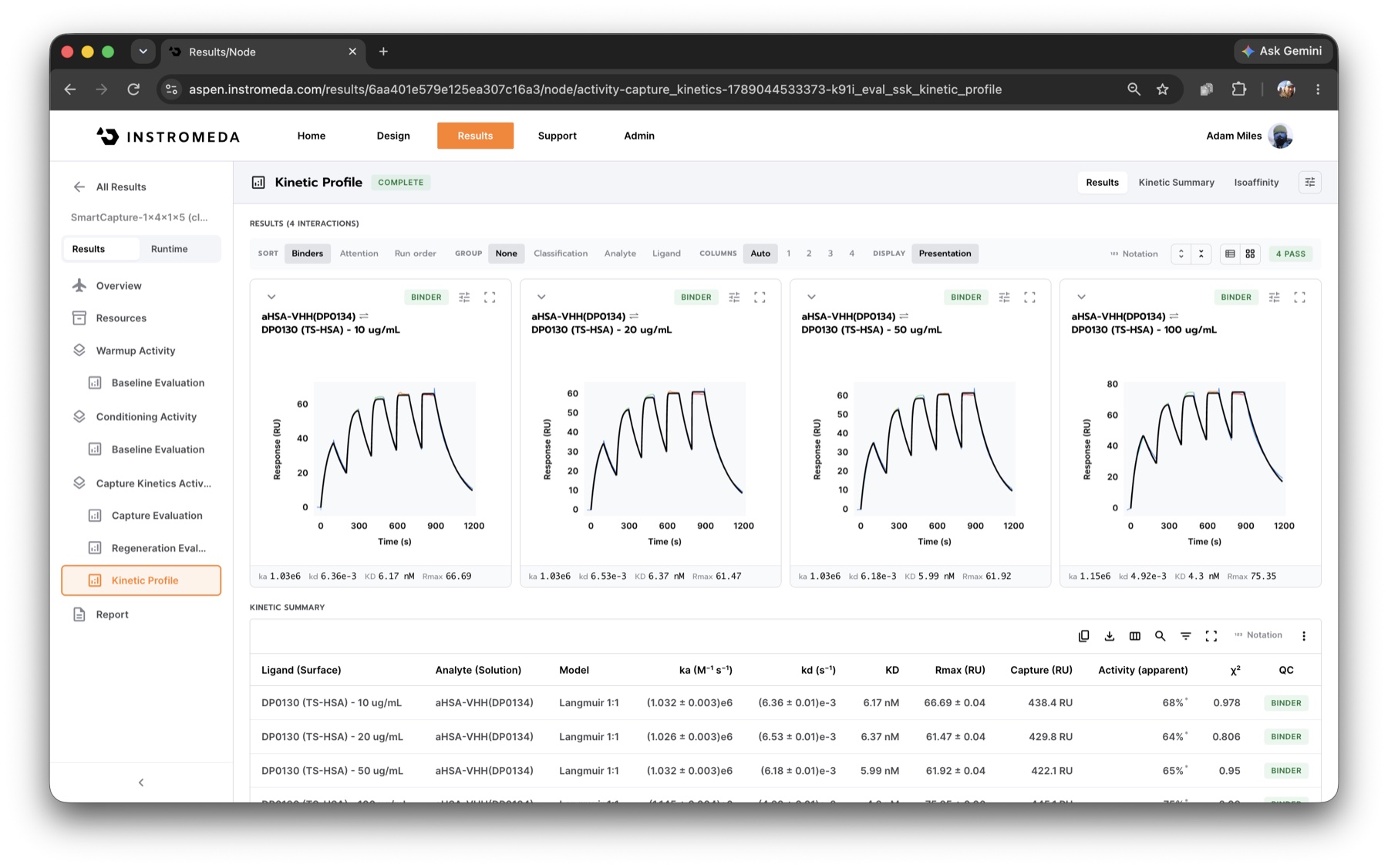Open the Design navigation page

(393, 136)
